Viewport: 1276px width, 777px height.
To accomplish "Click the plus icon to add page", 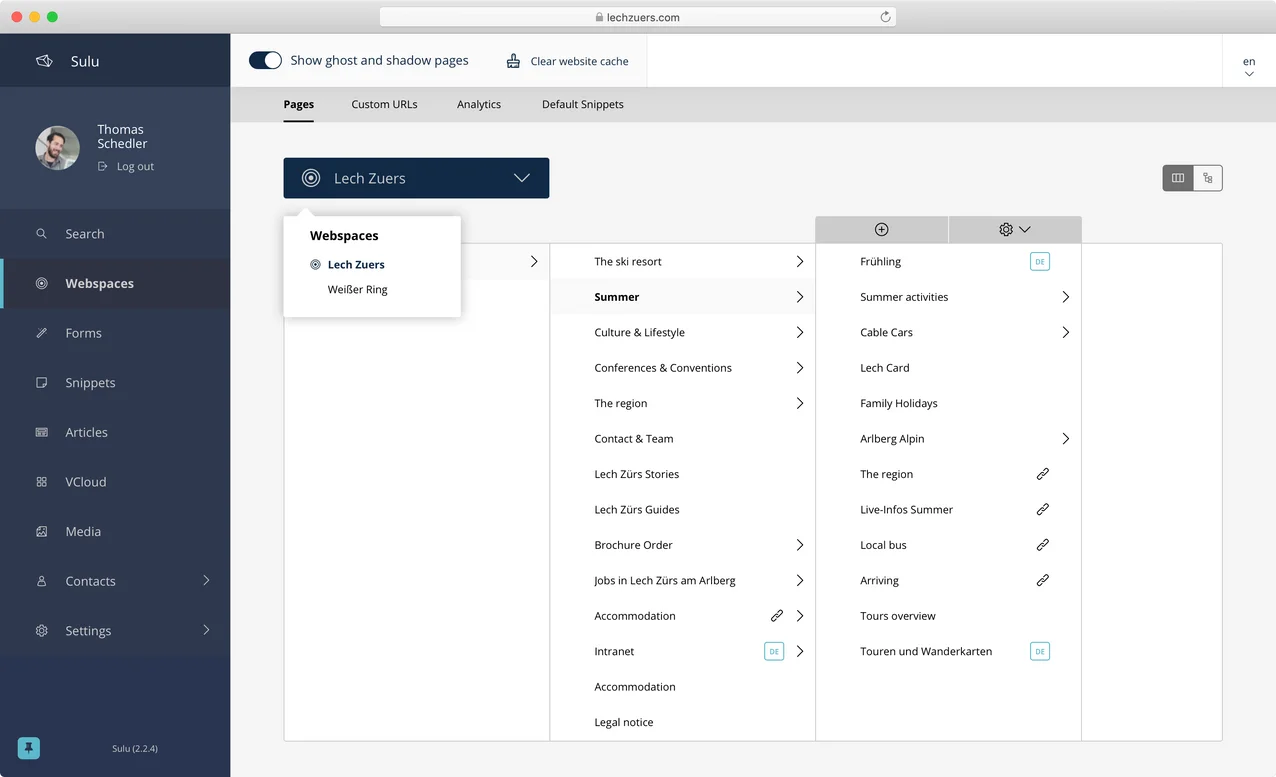I will tap(881, 230).
